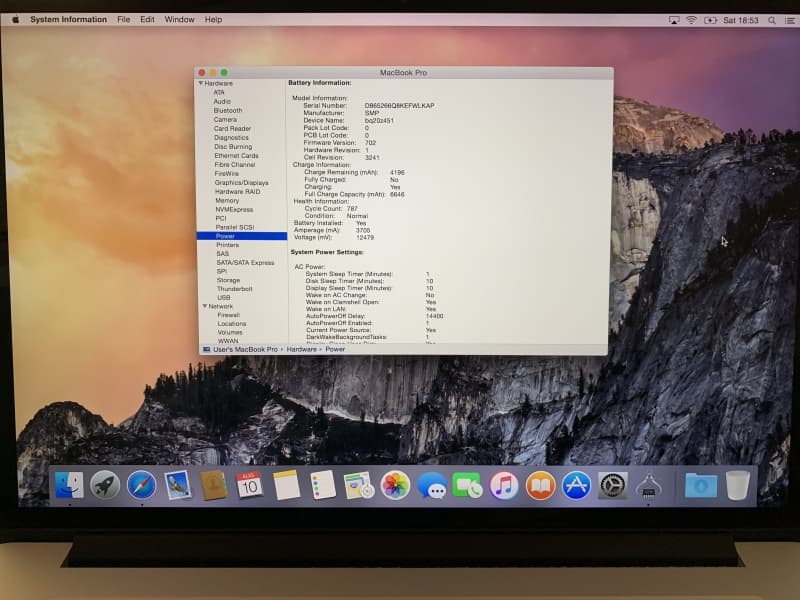The image size is (800, 600).
Task: Open iTunes music note icon
Action: click(504, 485)
